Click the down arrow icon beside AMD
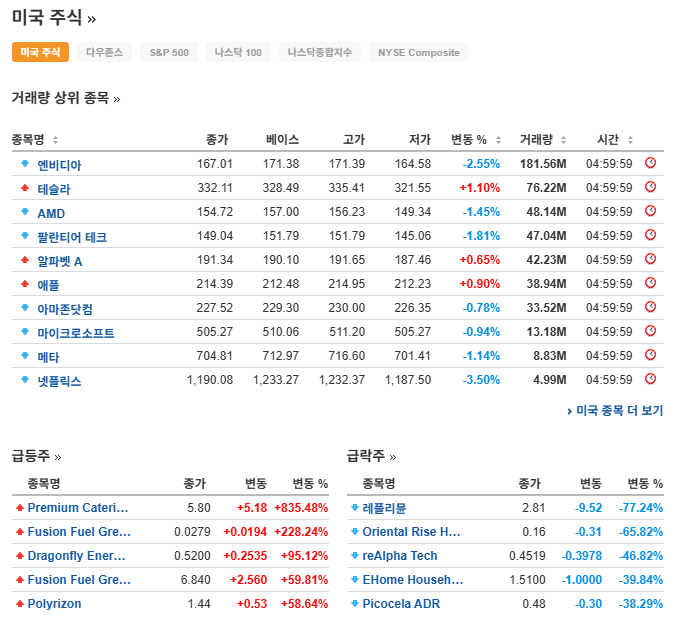This screenshot has height=621, width=680. click(x=25, y=212)
